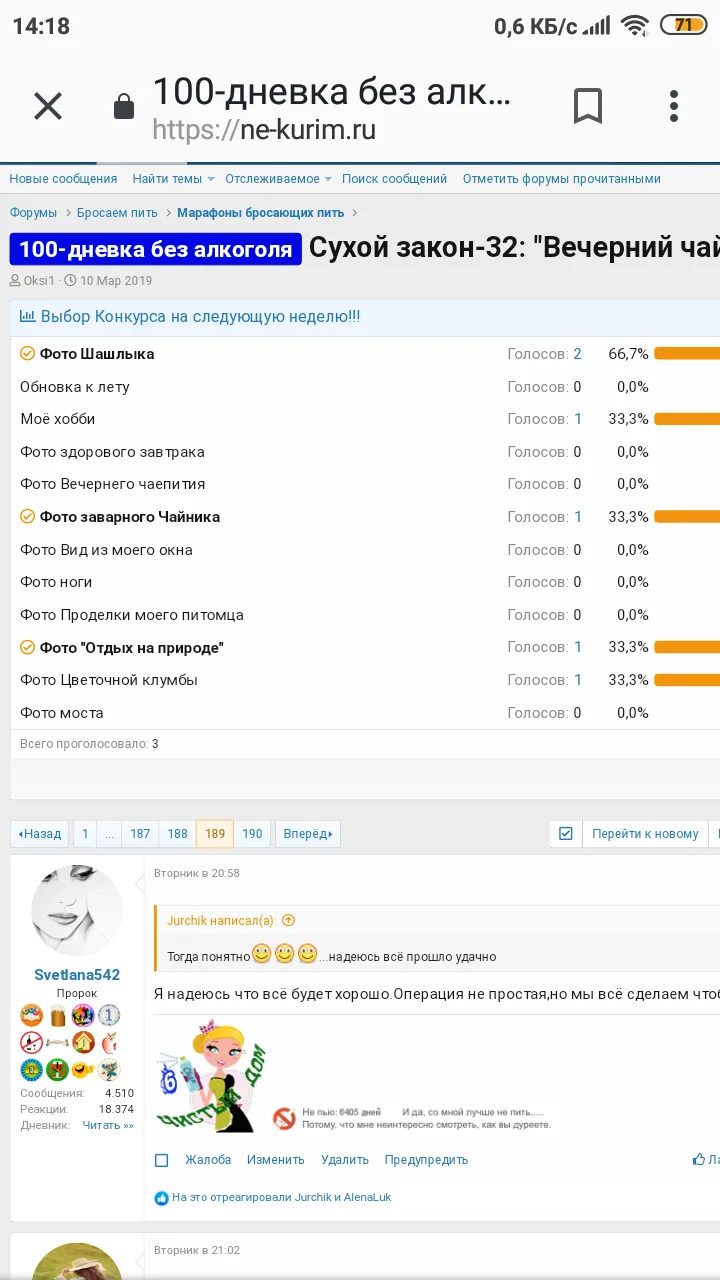Jump to page 190 in pagination
Image resolution: width=720 pixels, height=1280 pixels.
[252, 833]
